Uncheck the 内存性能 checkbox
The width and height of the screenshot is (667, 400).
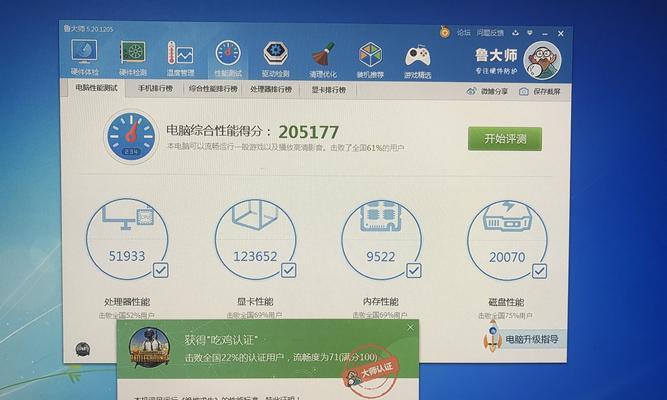(x=414, y=271)
